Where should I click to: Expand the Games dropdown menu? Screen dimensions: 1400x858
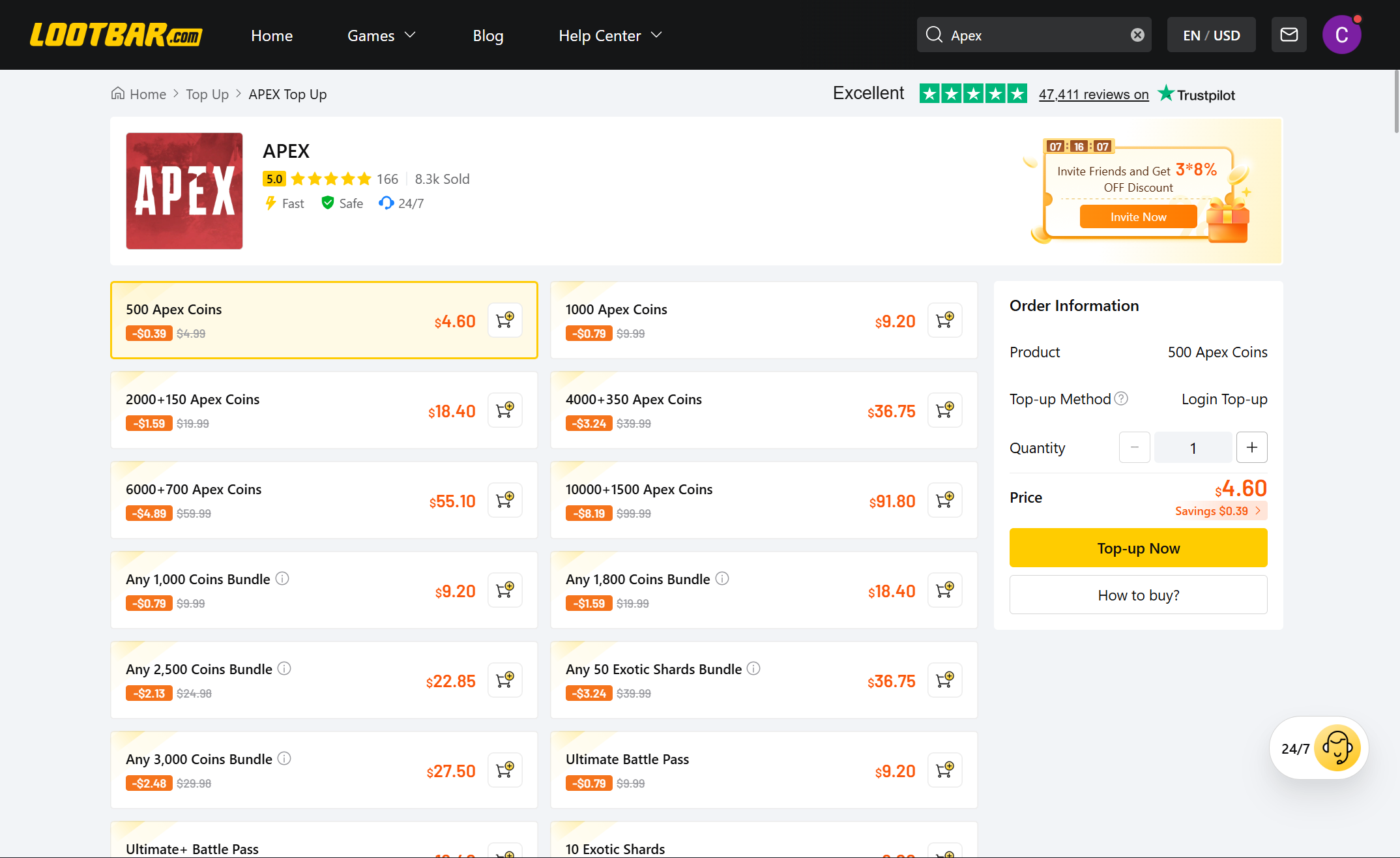pos(381,35)
